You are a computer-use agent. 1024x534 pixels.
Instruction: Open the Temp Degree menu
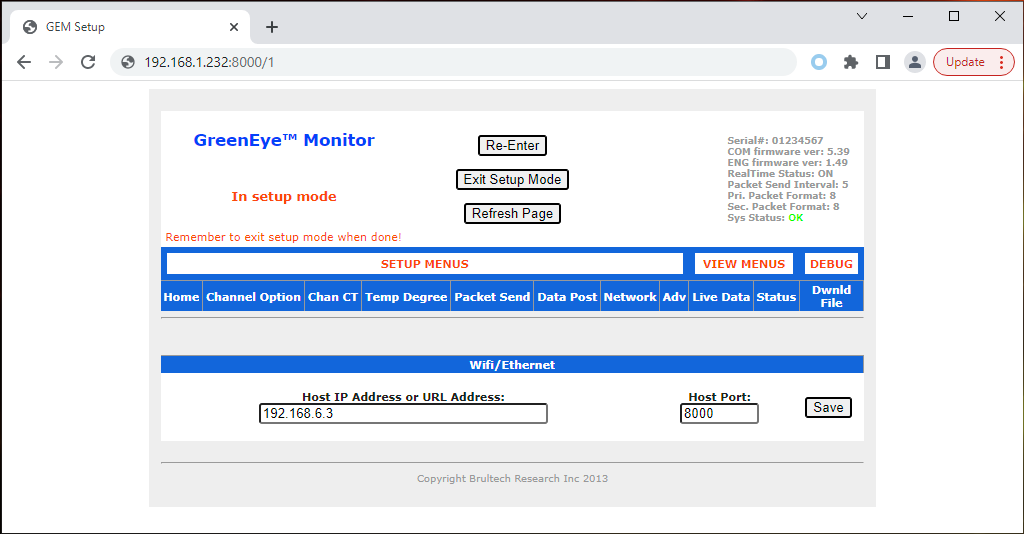coord(406,296)
